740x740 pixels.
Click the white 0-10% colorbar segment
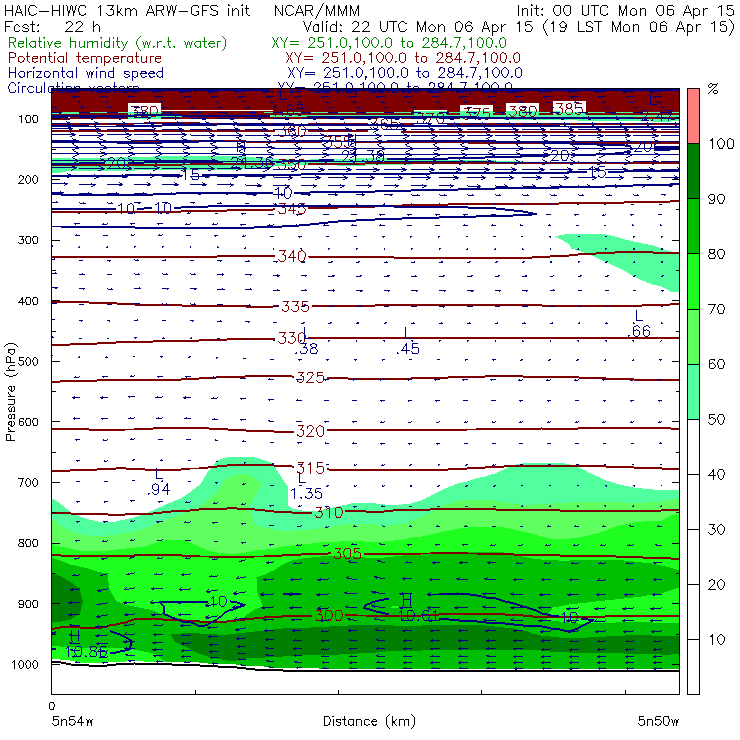(x=693, y=667)
